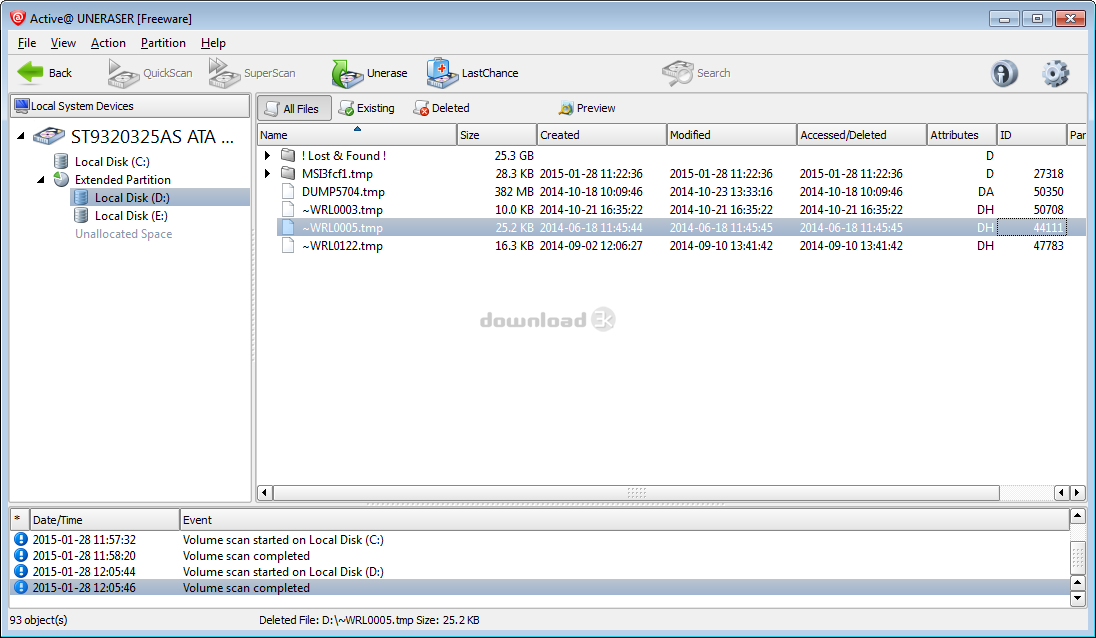
Task: Expand the ! Lost & Found ! folder
Action: [267, 155]
